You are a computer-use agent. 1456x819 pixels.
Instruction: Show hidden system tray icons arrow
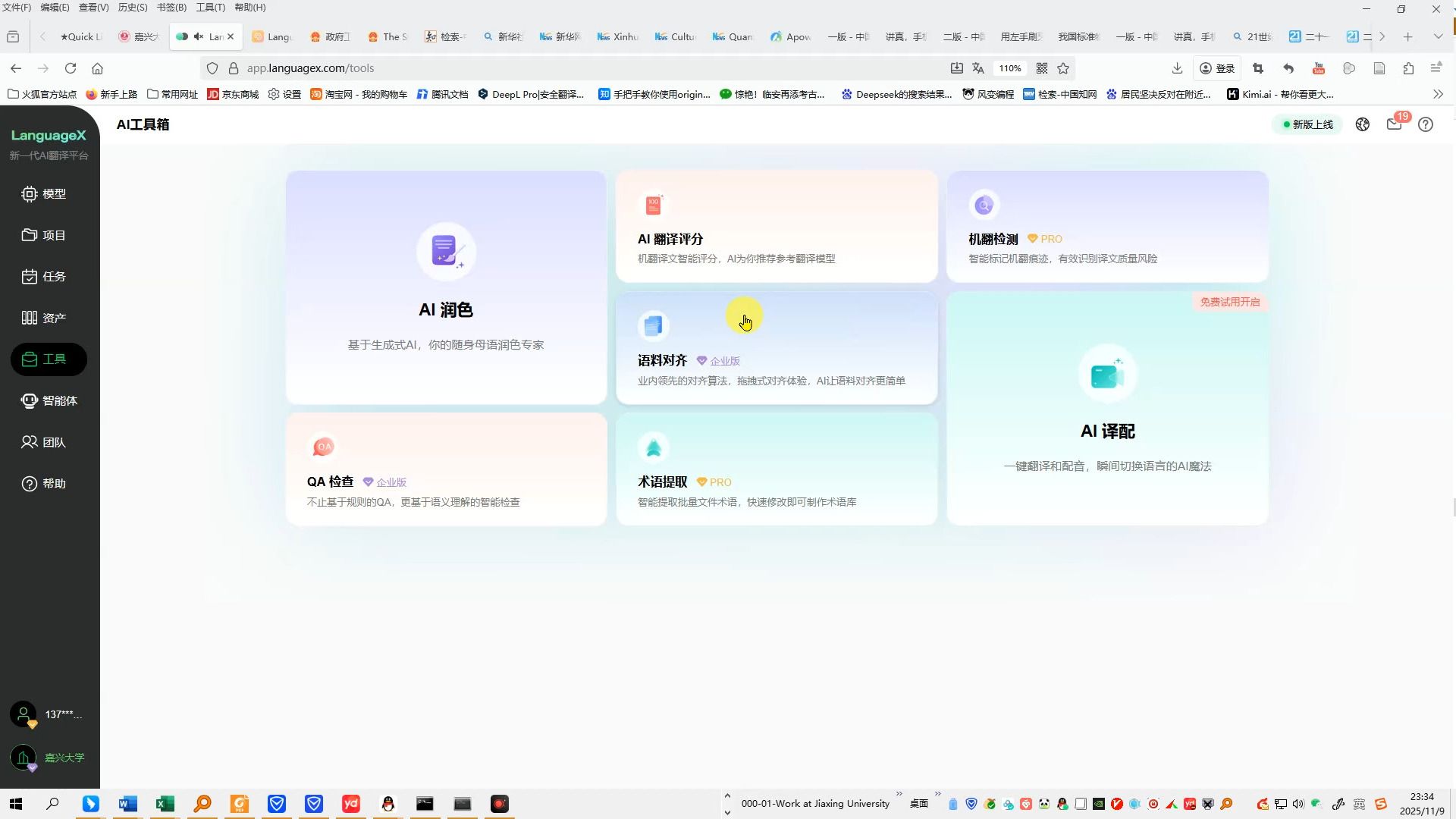[727, 796]
